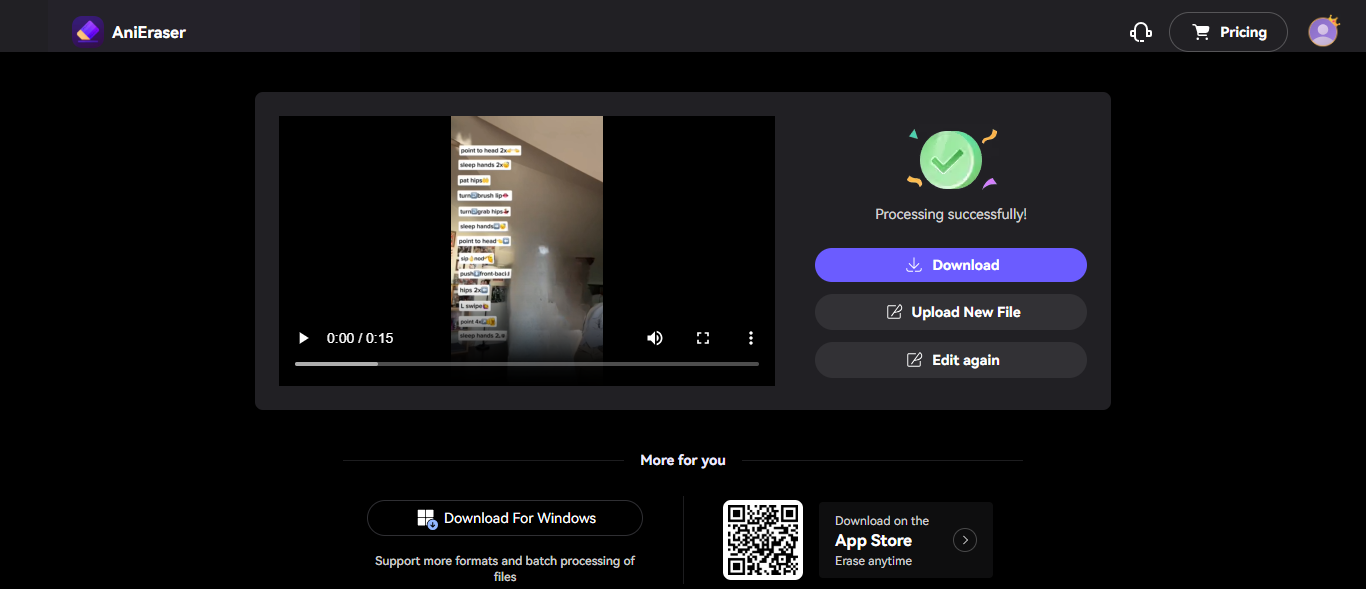The width and height of the screenshot is (1366, 589).
Task: Open the customer support headset icon
Action: tap(1141, 32)
